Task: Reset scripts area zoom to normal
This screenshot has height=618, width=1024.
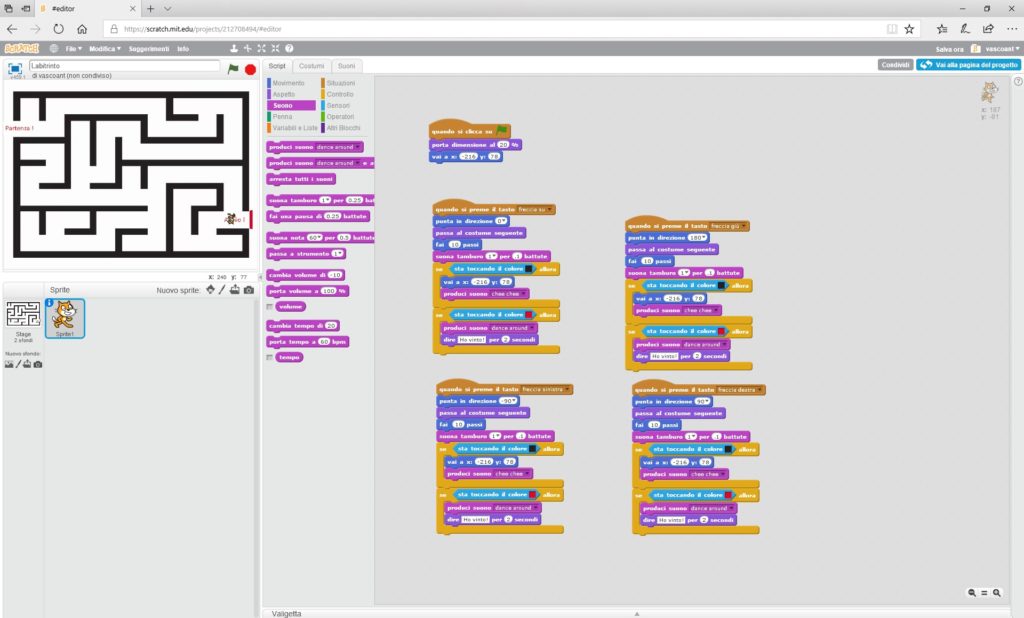Action: 984,593
